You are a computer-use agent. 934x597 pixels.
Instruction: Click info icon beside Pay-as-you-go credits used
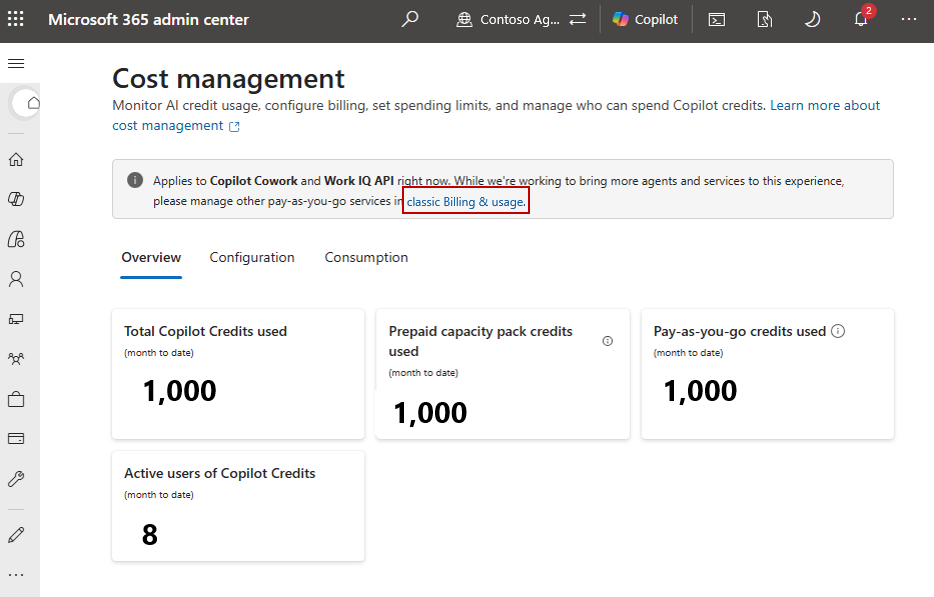838,331
